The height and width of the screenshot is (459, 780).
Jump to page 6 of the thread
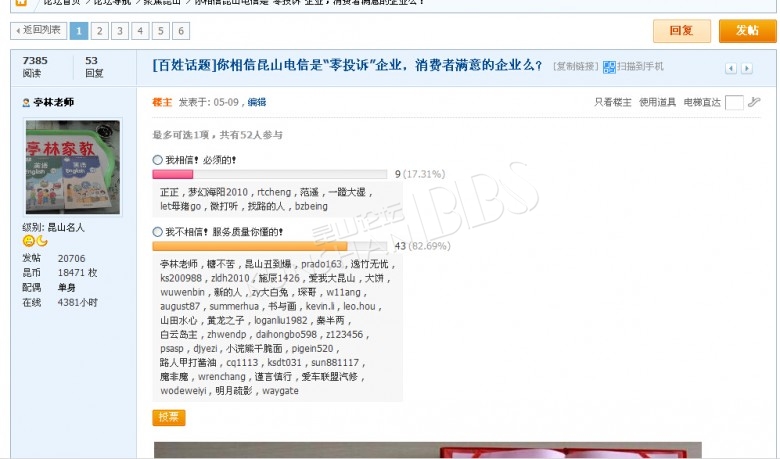coord(180,31)
